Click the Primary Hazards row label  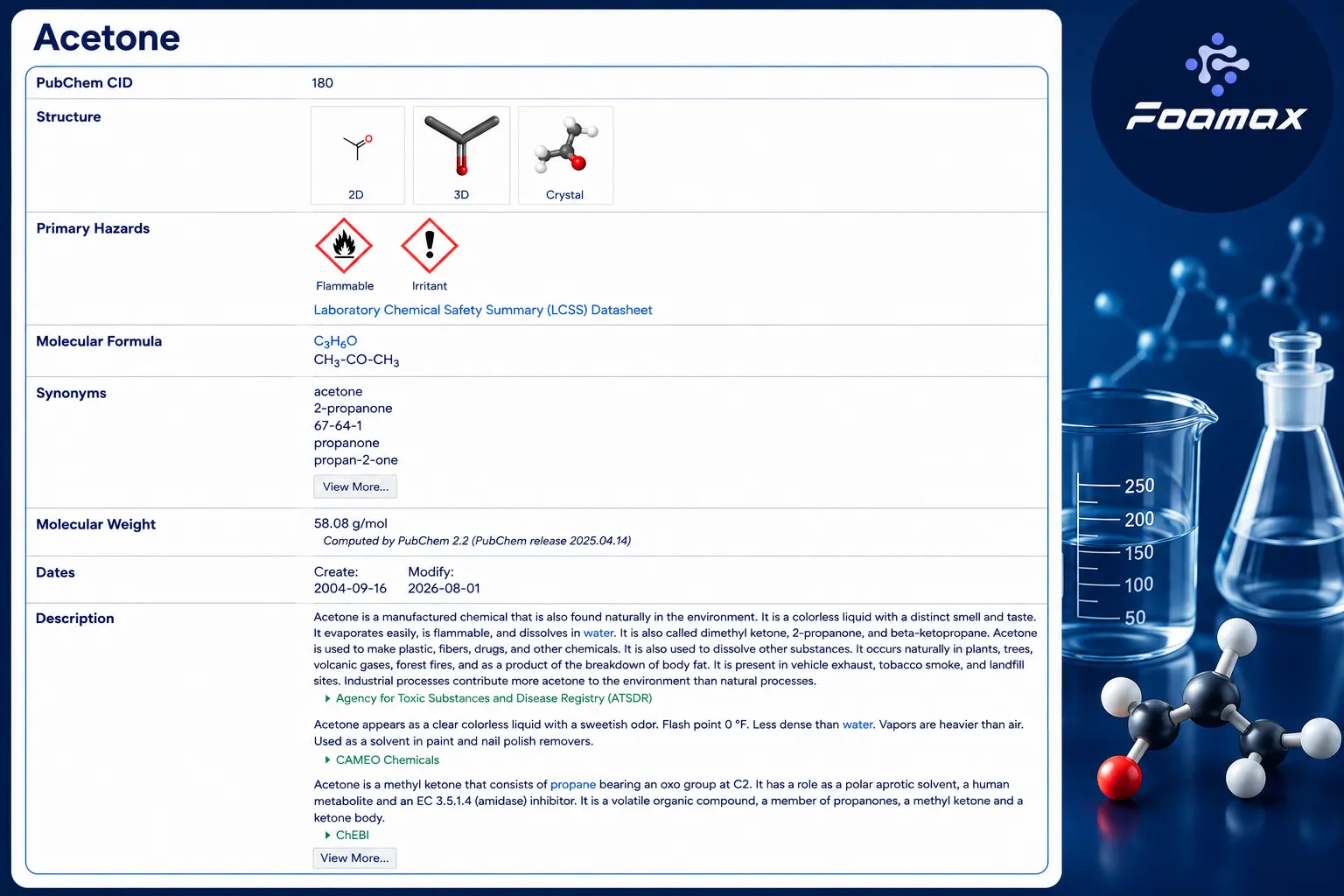point(93,228)
